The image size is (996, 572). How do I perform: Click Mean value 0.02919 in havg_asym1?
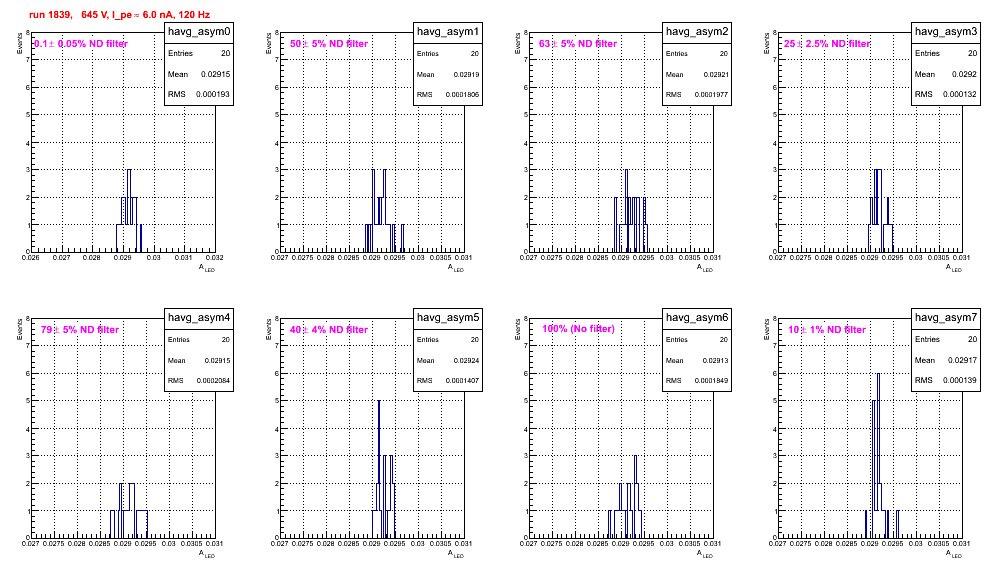tap(466, 75)
